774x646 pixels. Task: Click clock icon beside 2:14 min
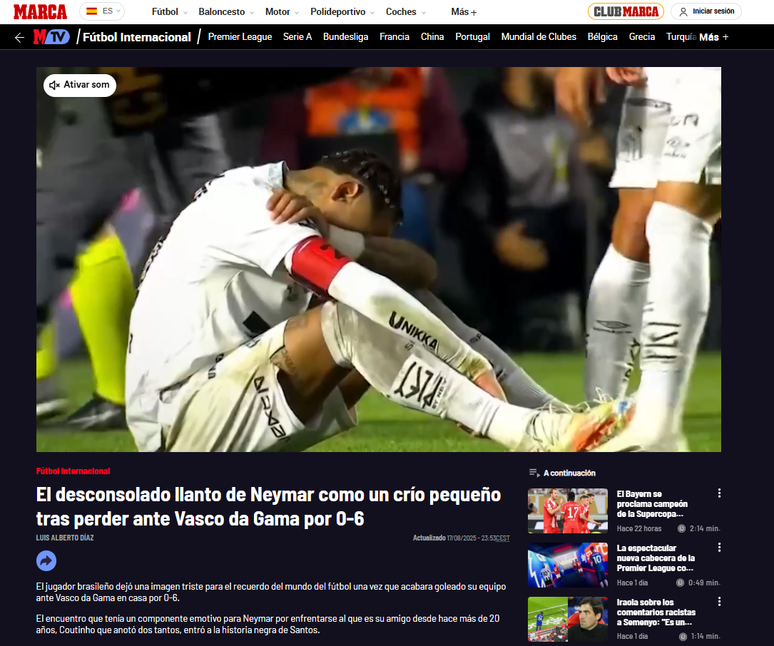(681, 529)
